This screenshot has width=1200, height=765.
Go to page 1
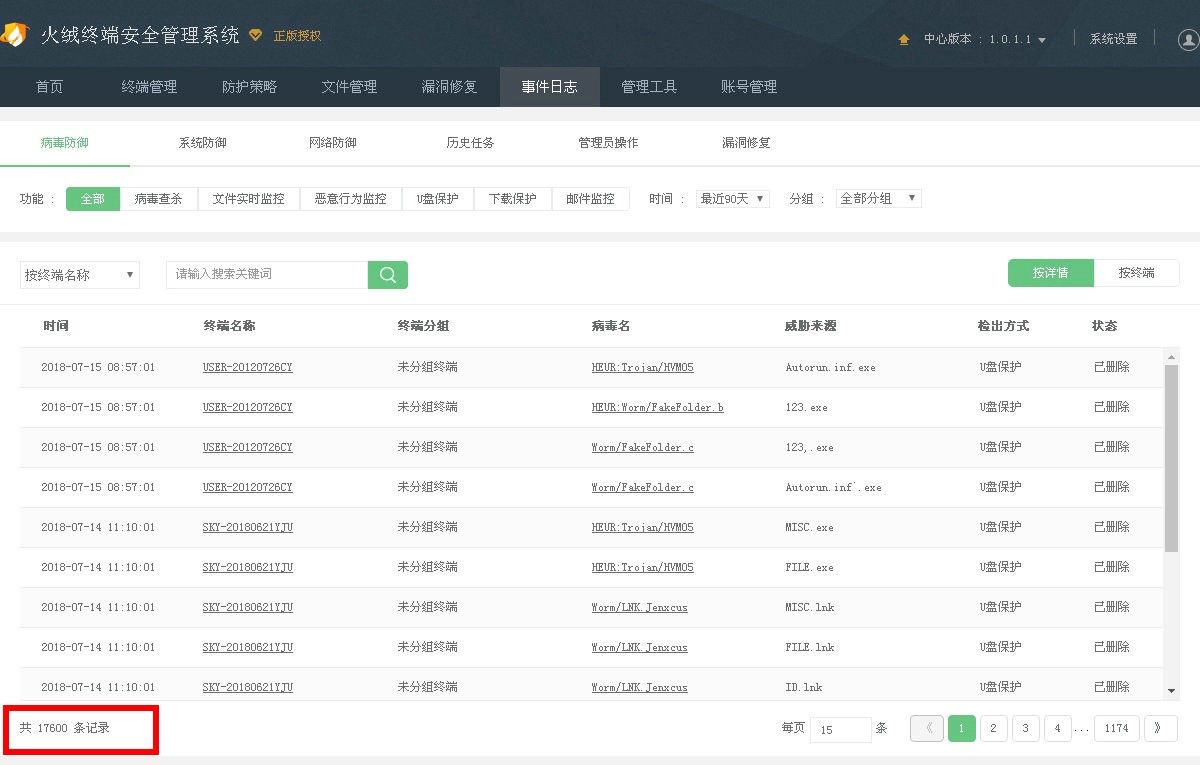click(961, 728)
